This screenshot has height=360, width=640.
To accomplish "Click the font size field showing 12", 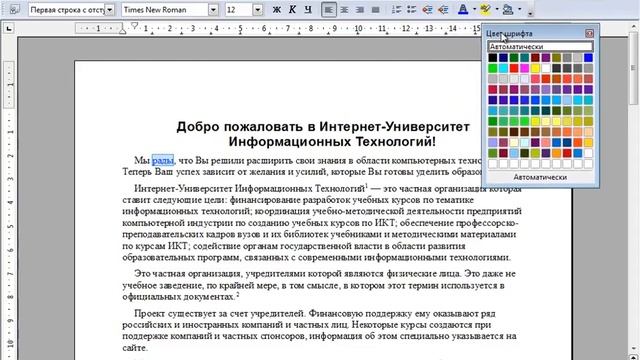I will click(x=239, y=10).
